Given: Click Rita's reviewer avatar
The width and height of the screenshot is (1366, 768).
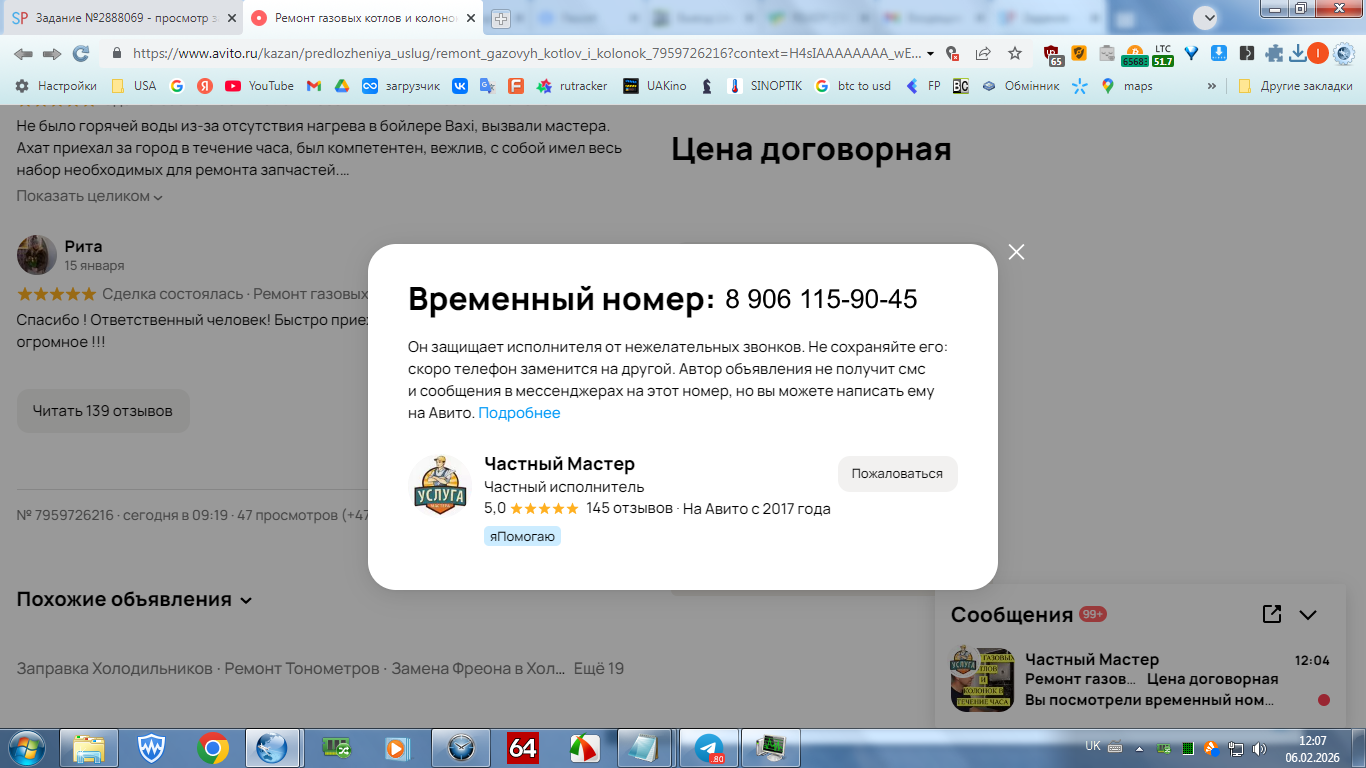Looking at the screenshot, I should coord(37,255).
